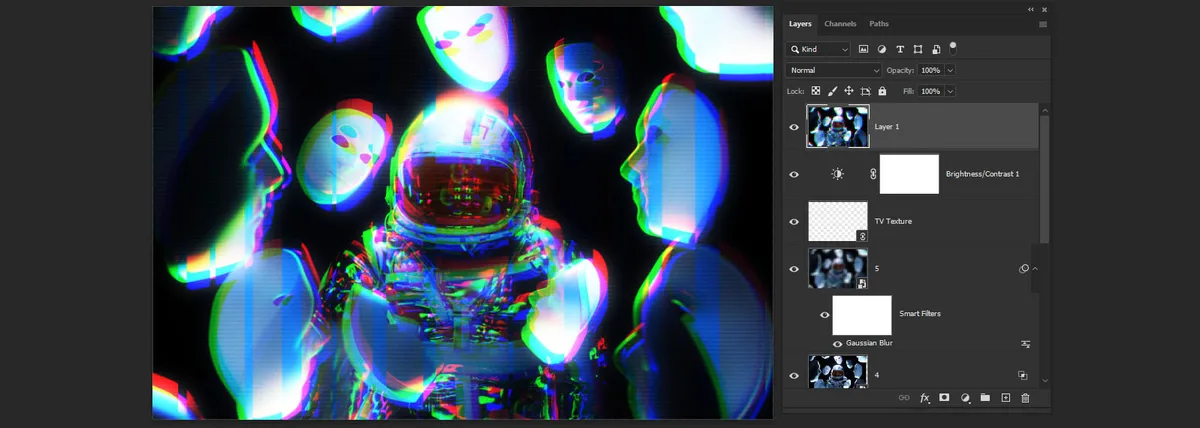Select the layer 5 thumbnail
The width and height of the screenshot is (1200, 428).
(838, 269)
